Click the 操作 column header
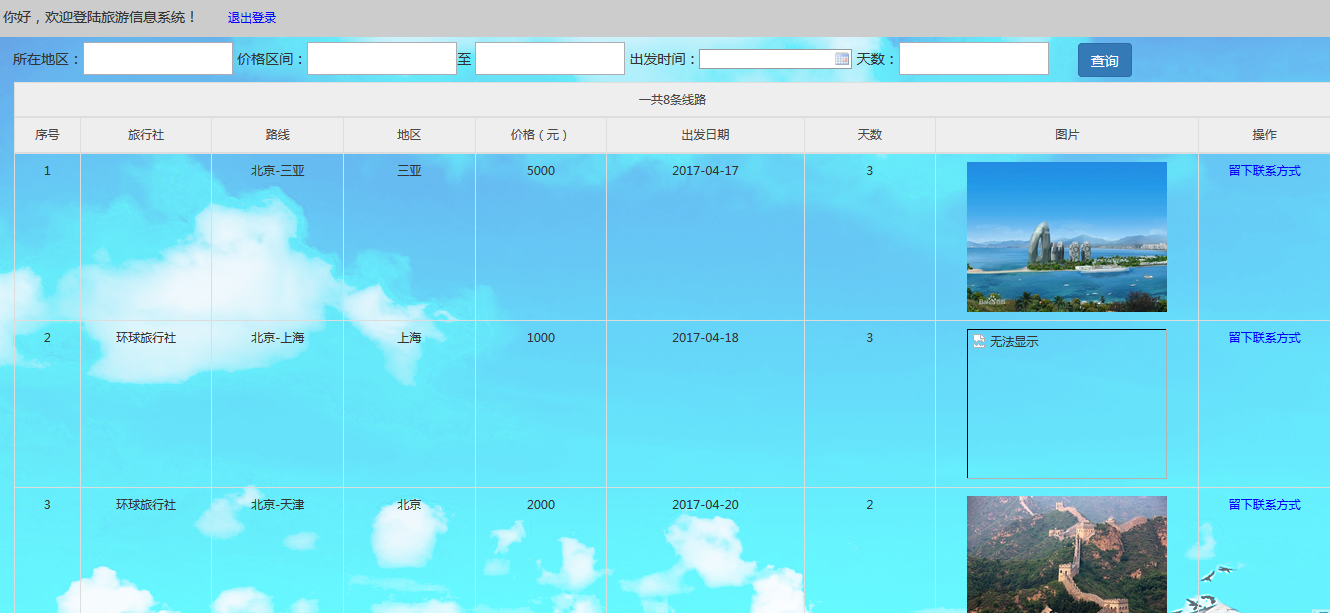1330x613 pixels. (1264, 135)
